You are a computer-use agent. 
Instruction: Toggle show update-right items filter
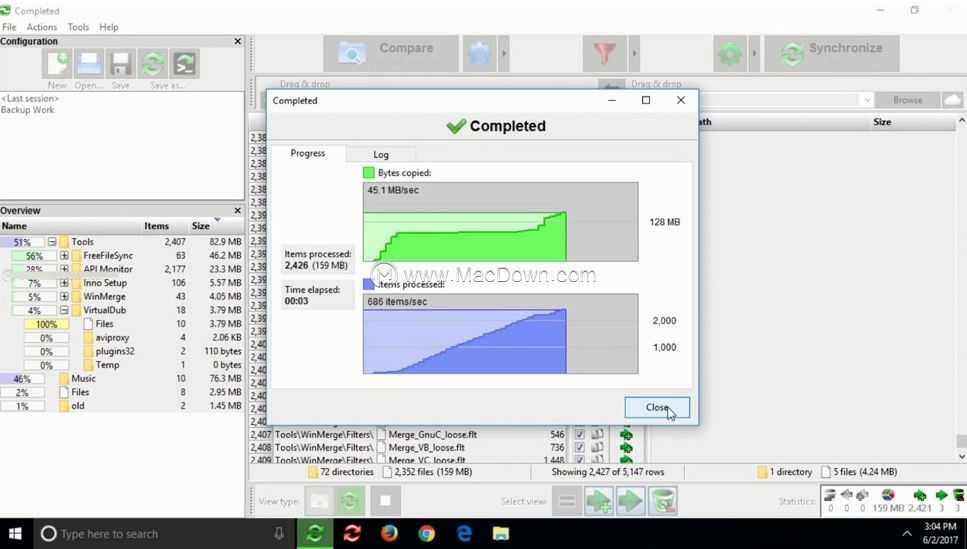pyautogui.click(x=630, y=501)
